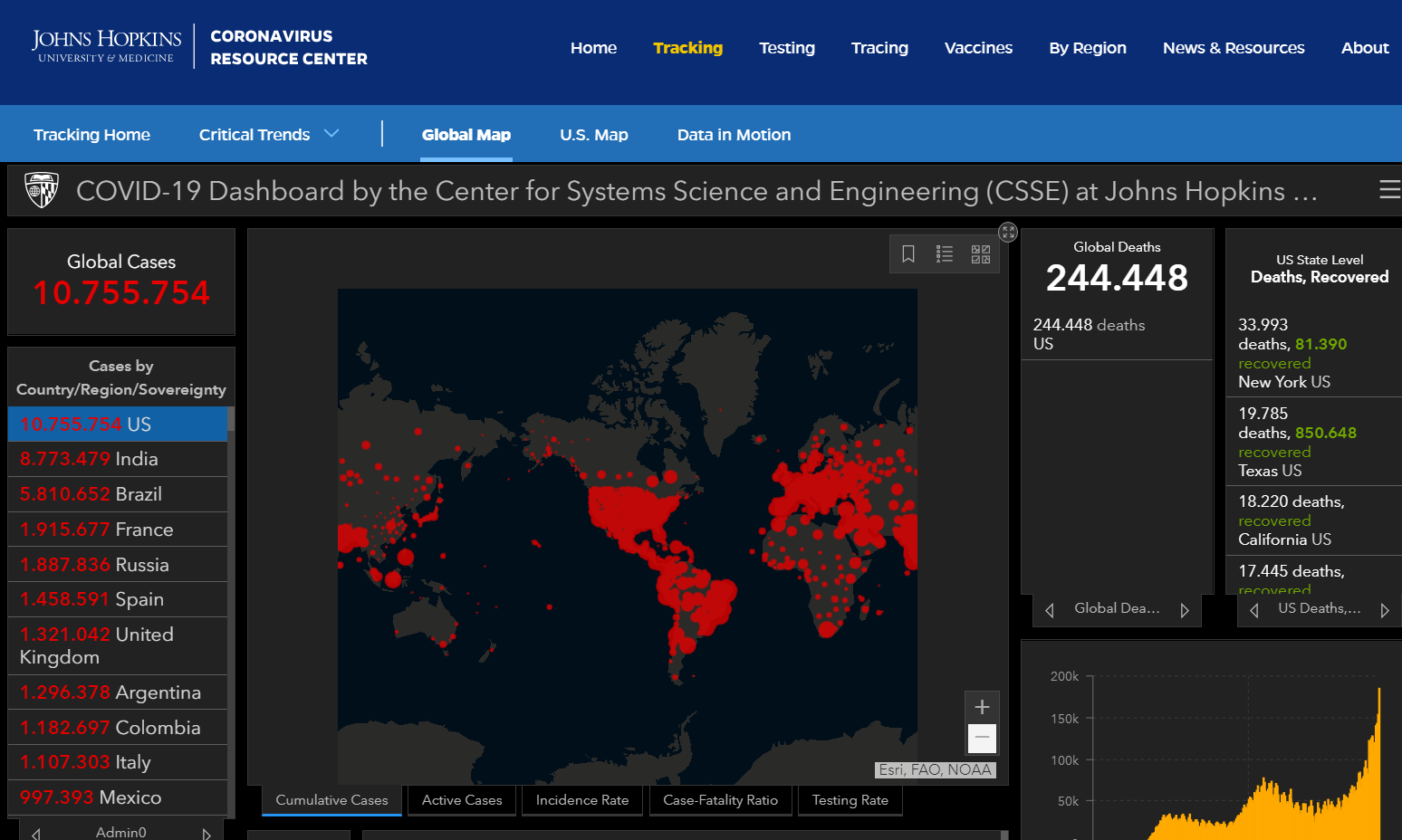
Task: Open the basemap gallery grid icon
Action: click(x=981, y=254)
